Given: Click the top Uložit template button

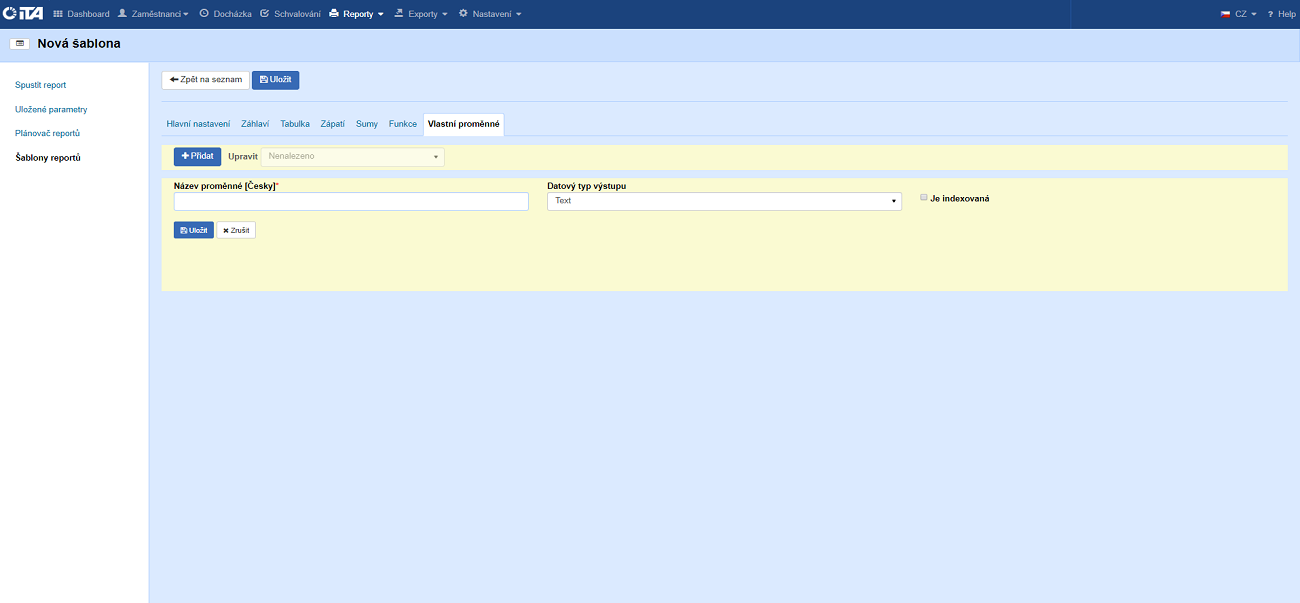Looking at the screenshot, I should tap(275, 80).
